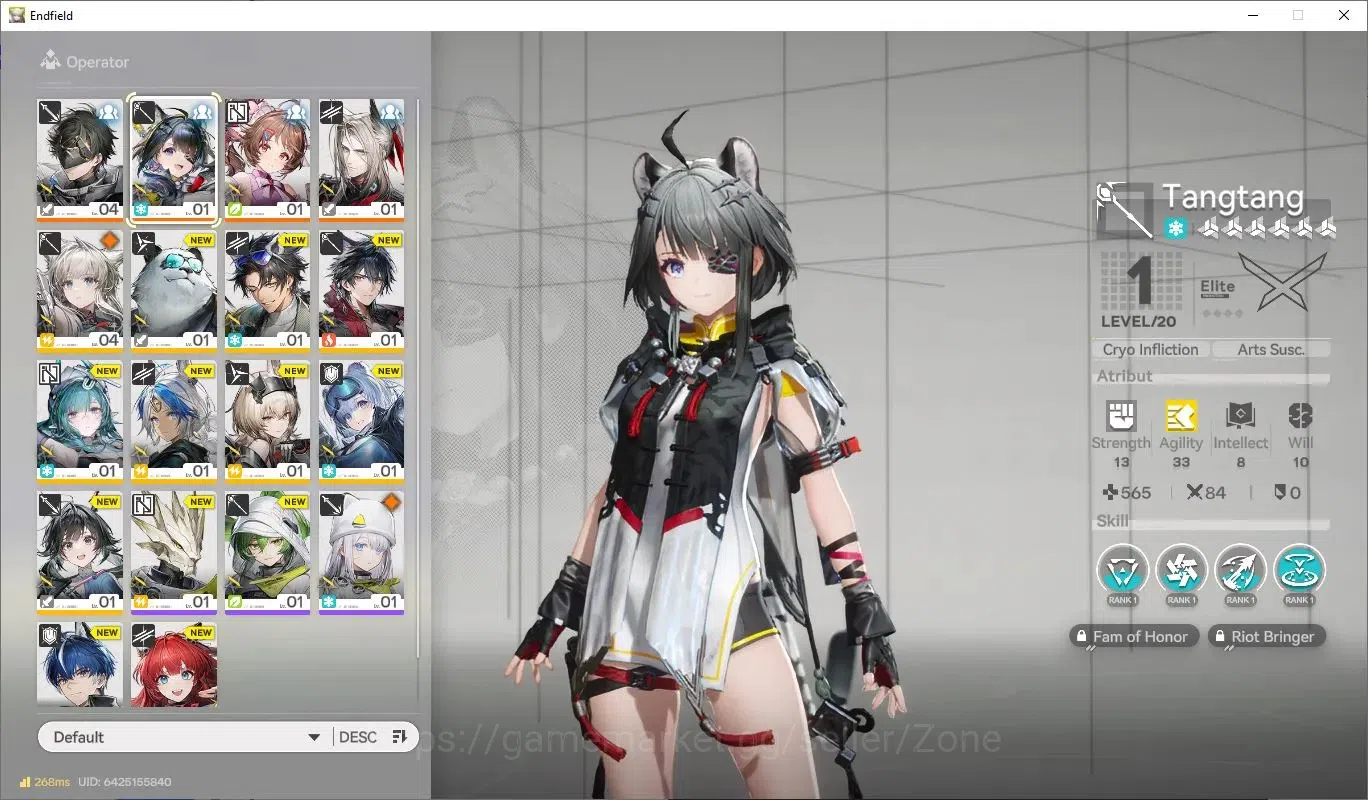
Task: Click the operator star rarity row
Action: click(x=1267, y=229)
